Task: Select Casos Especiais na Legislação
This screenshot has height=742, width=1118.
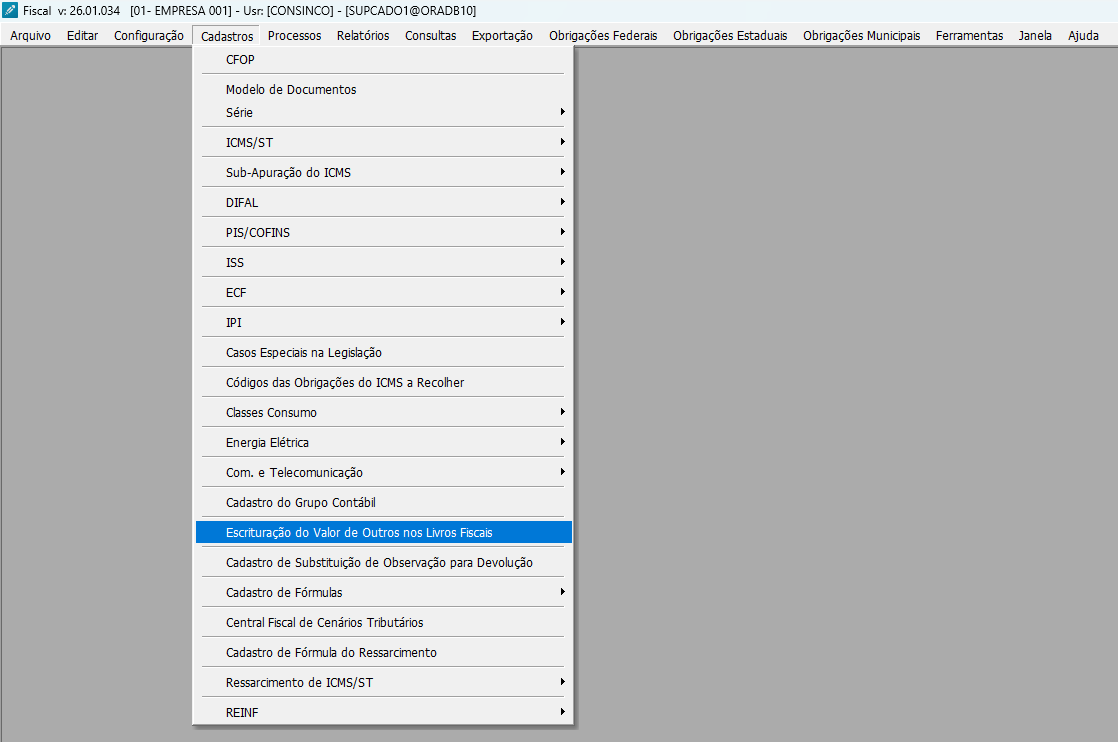Action: (x=384, y=352)
